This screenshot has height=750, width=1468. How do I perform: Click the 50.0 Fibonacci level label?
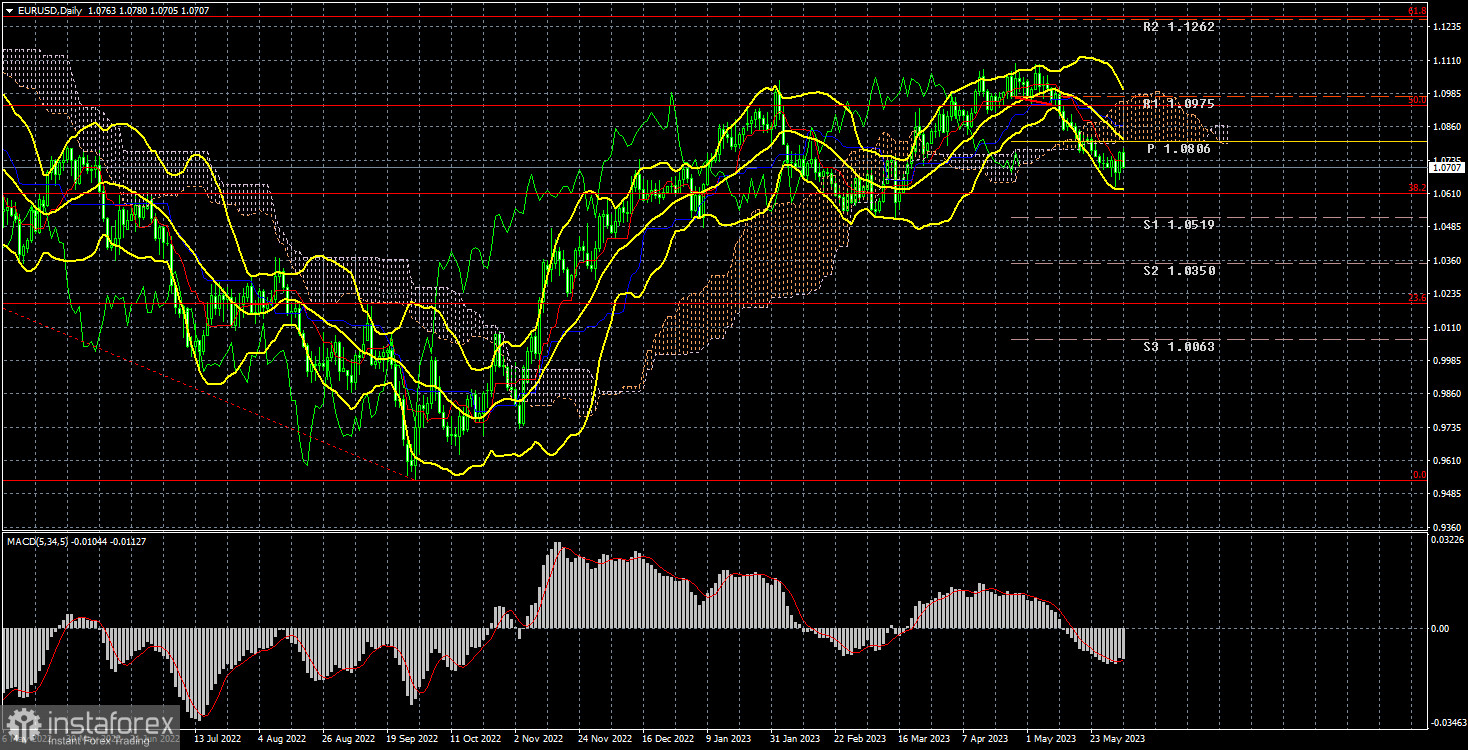tap(1417, 100)
